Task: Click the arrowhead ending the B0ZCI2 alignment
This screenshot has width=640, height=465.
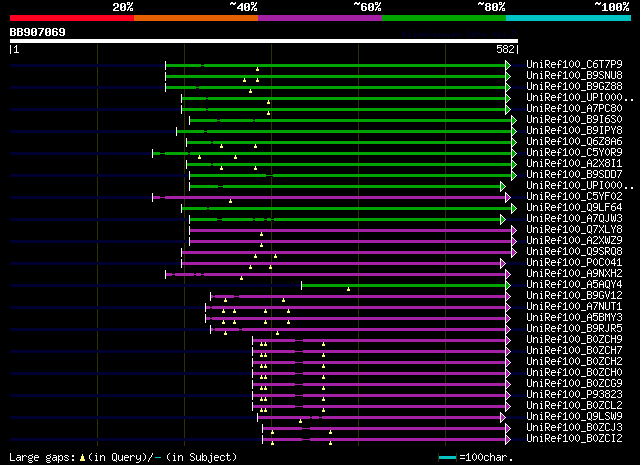Action: pyautogui.click(x=508, y=440)
